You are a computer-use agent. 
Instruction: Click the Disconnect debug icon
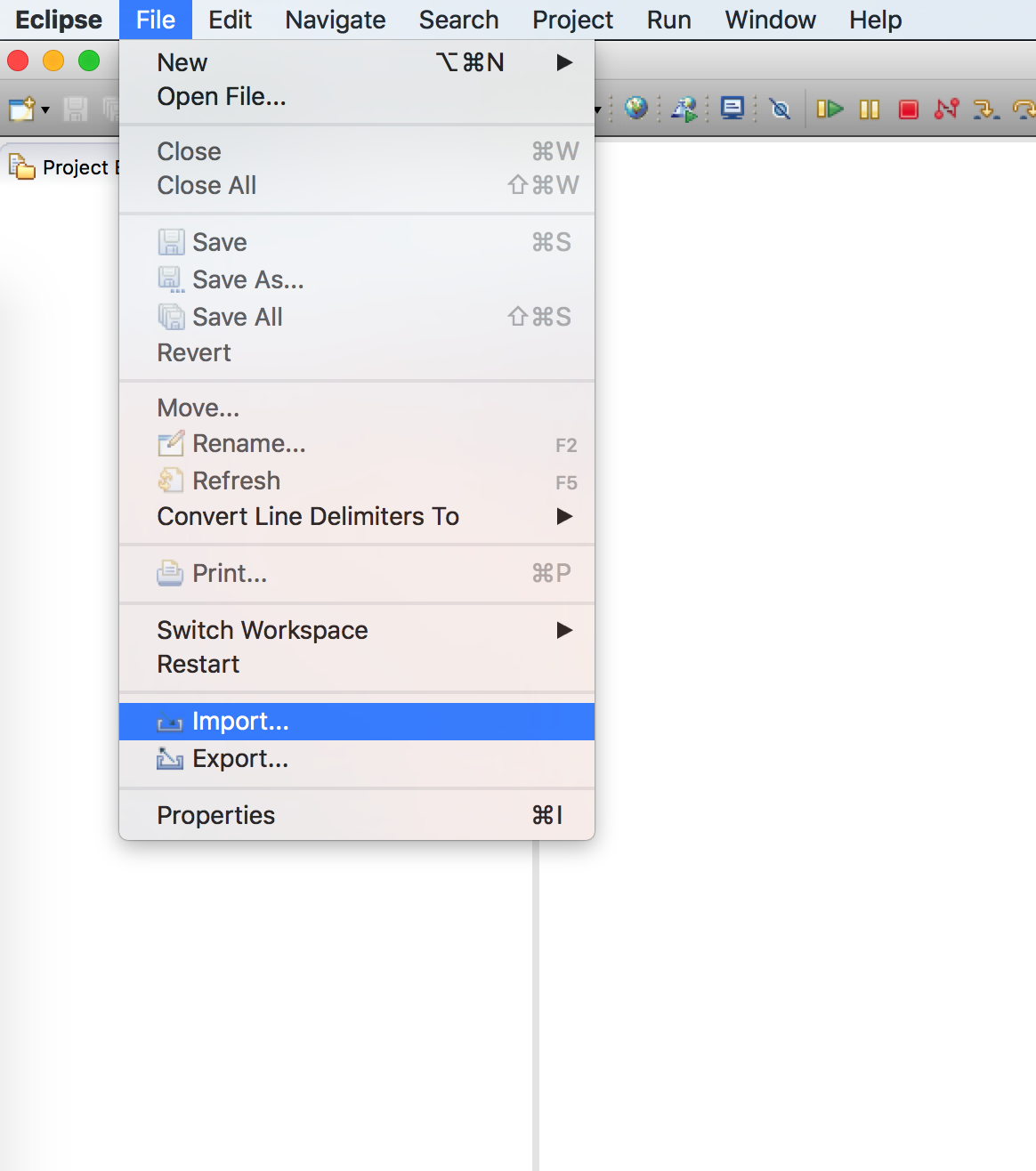[x=947, y=109]
